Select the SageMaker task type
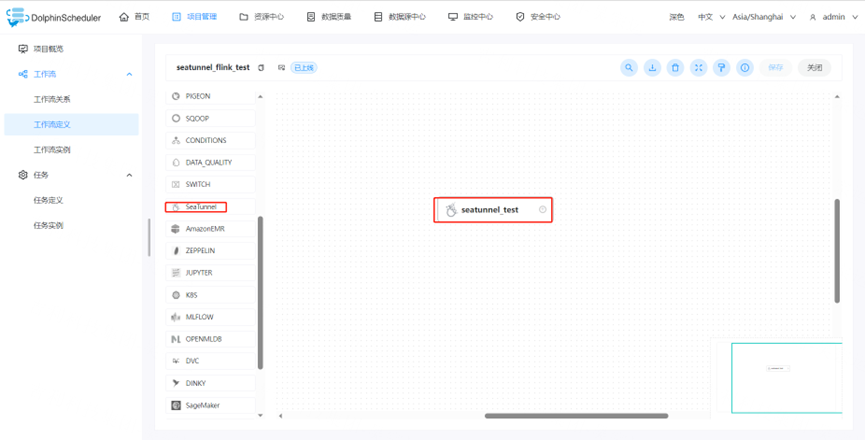The height and width of the screenshot is (440, 865). (210, 405)
